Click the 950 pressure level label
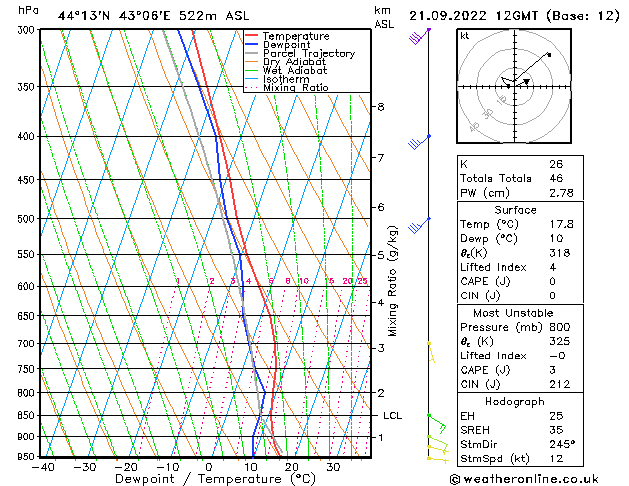This screenshot has width=629, height=486. 28,457
